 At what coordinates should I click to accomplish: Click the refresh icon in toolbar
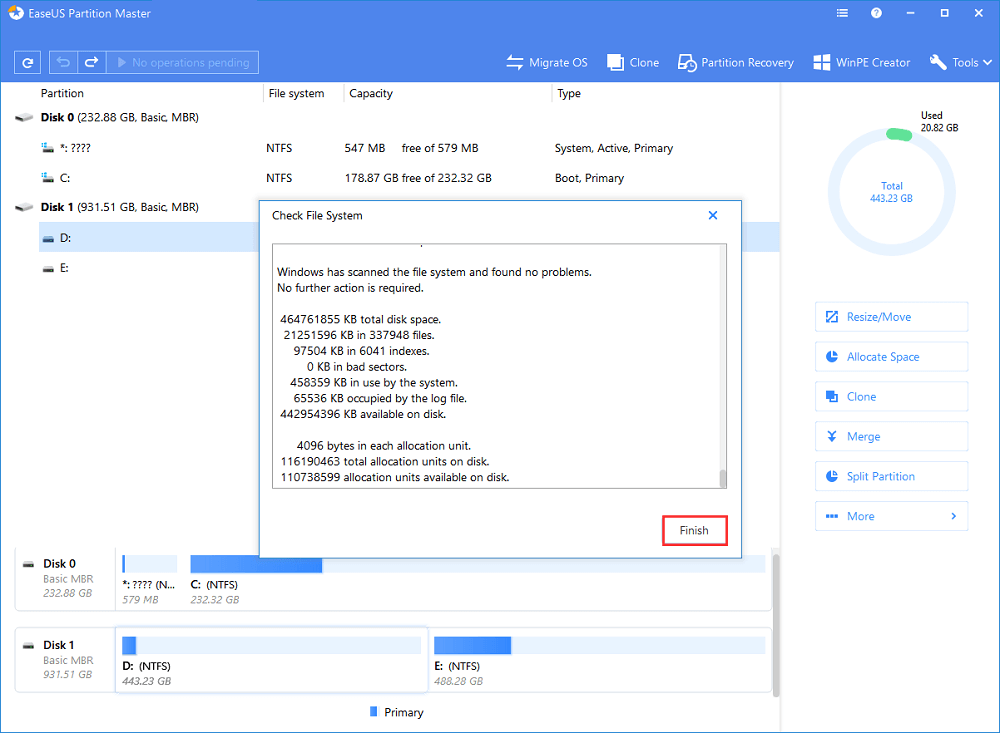tap(27, 63)
